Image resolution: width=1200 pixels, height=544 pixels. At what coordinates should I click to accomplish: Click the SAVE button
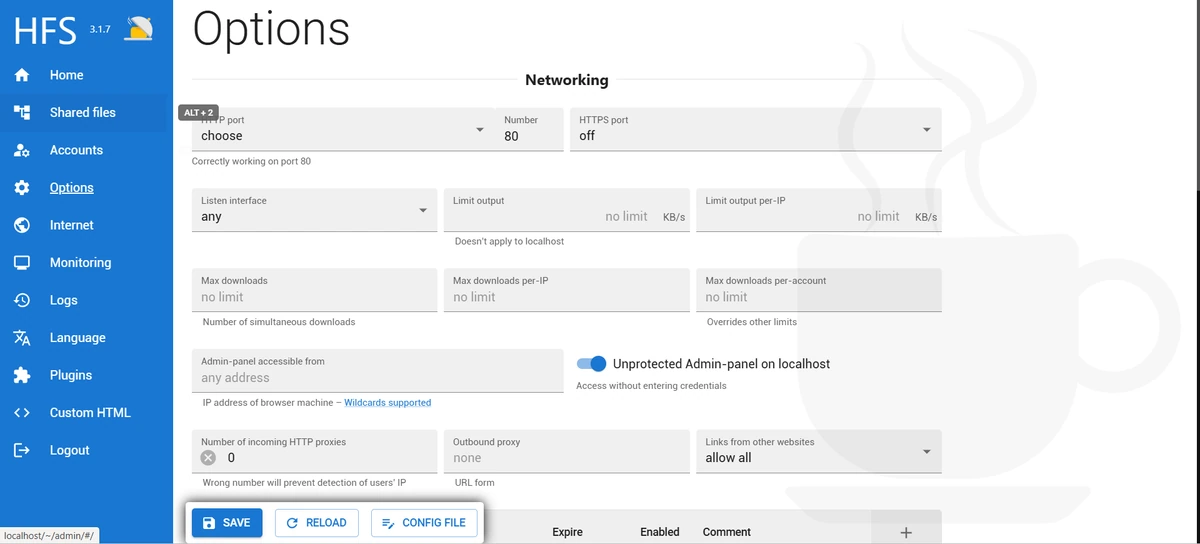227,523
